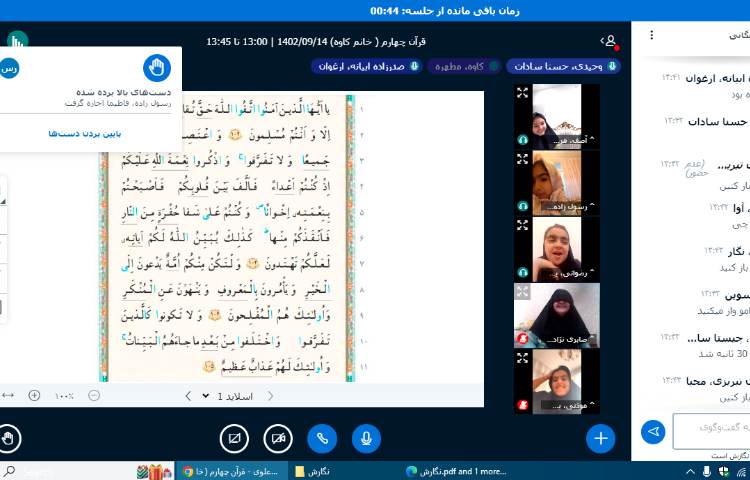
Task: Open the 'نگارش' folder in taskbar
Action: coord(312,471)
